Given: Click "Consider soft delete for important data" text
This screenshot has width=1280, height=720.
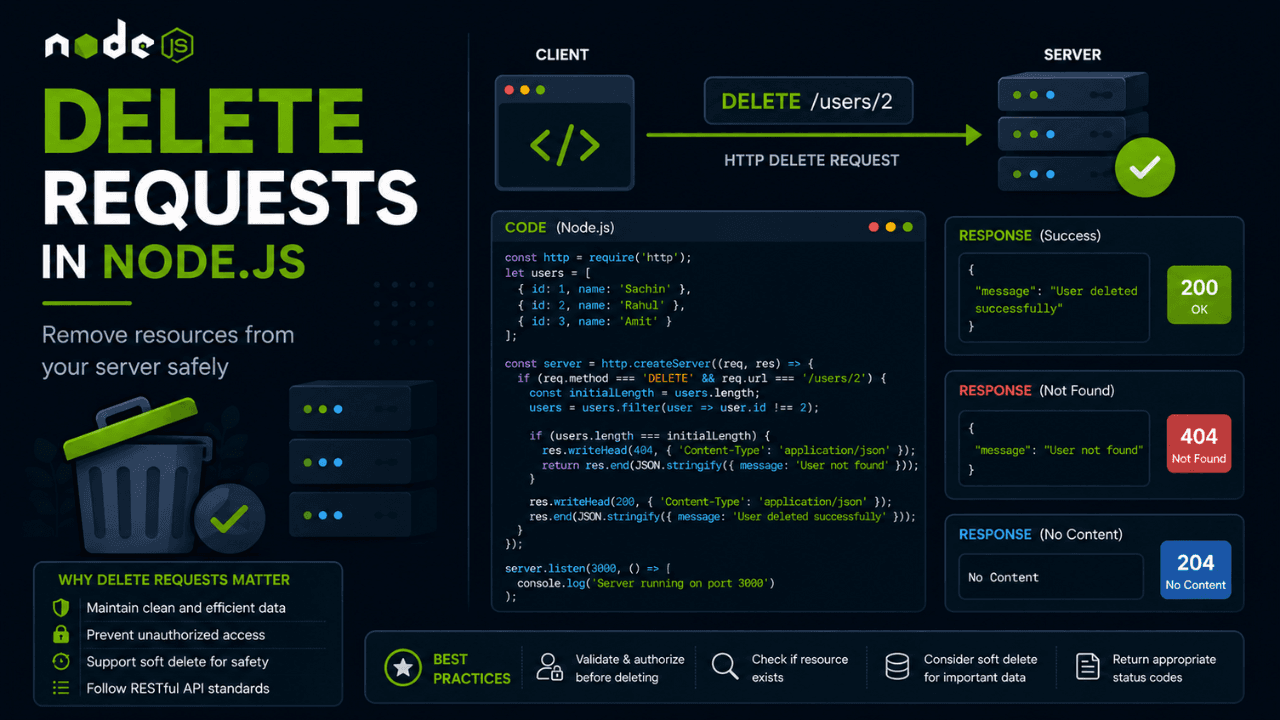Looking at the screenshot, I should [x=981, y=668].
